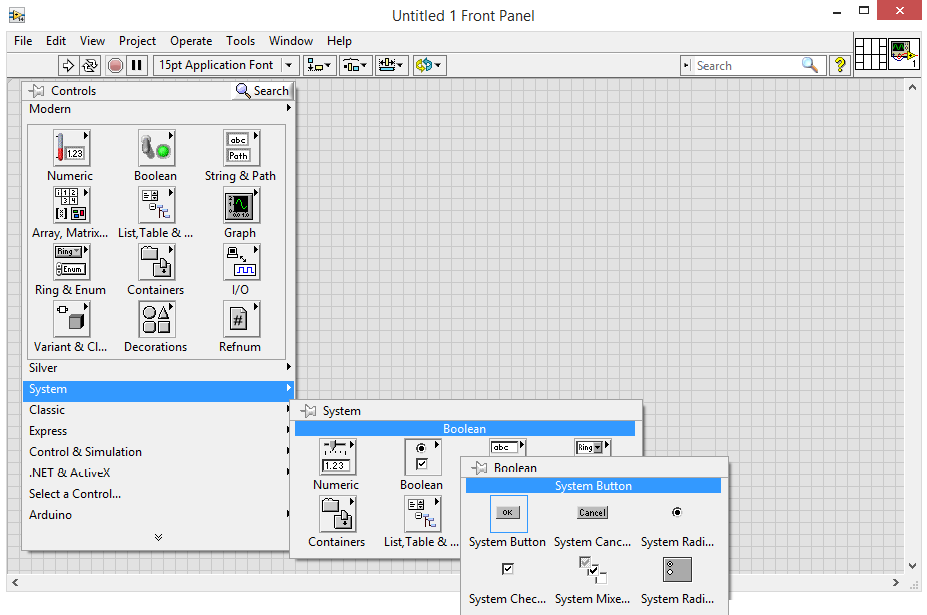Open the Ring icon in the System subpalette
Image resolution: width=927 pixels, height=615 pixels.
point(592,447)
